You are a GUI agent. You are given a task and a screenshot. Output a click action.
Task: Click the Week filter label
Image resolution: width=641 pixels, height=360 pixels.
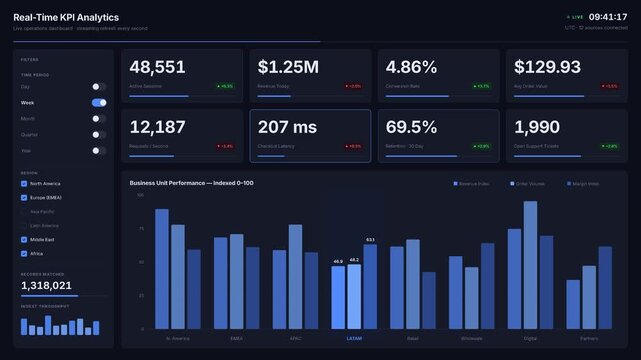click(27, 103)
